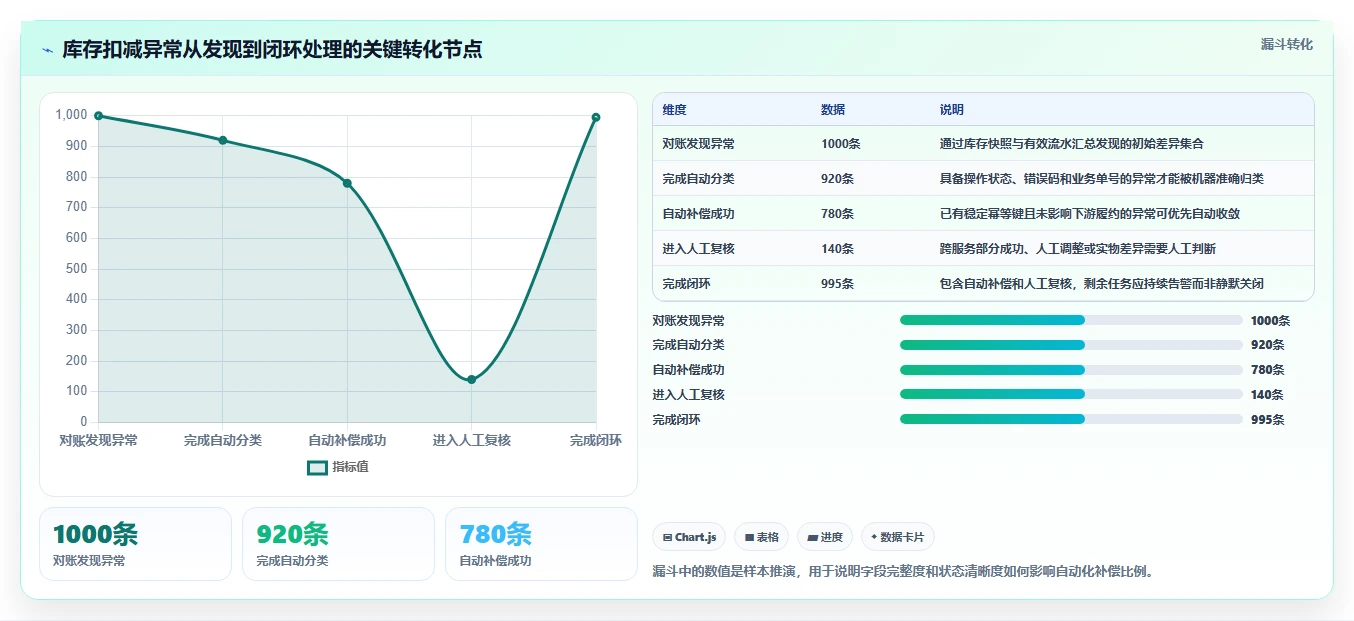Click chart data point for 完成自动分类
Image resolution: width=1354 pixels, height=621 pixels.
point(223,140)
